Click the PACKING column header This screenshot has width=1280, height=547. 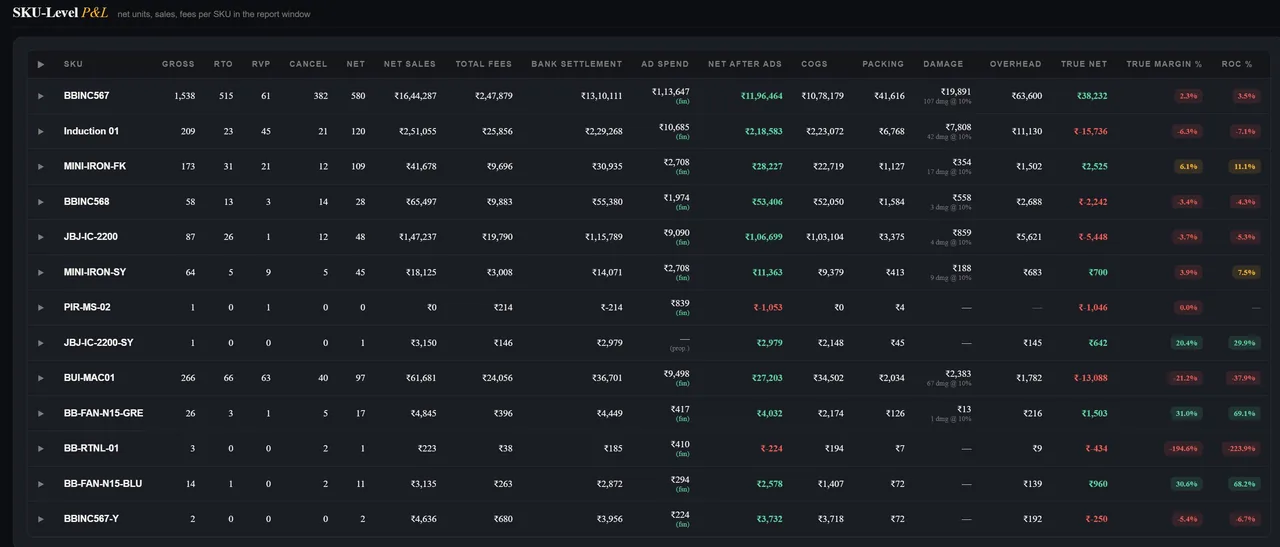click(883, 64)
